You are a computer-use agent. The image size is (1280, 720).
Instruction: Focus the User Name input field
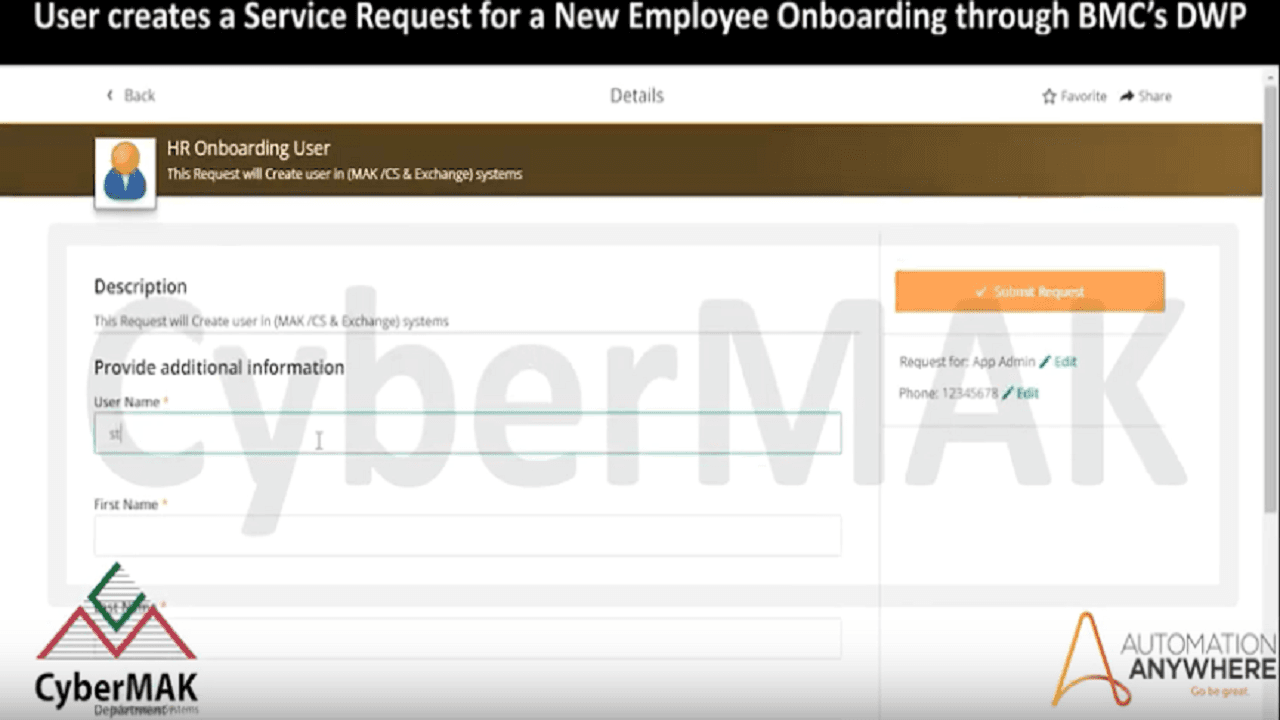[x=467, y=433]
